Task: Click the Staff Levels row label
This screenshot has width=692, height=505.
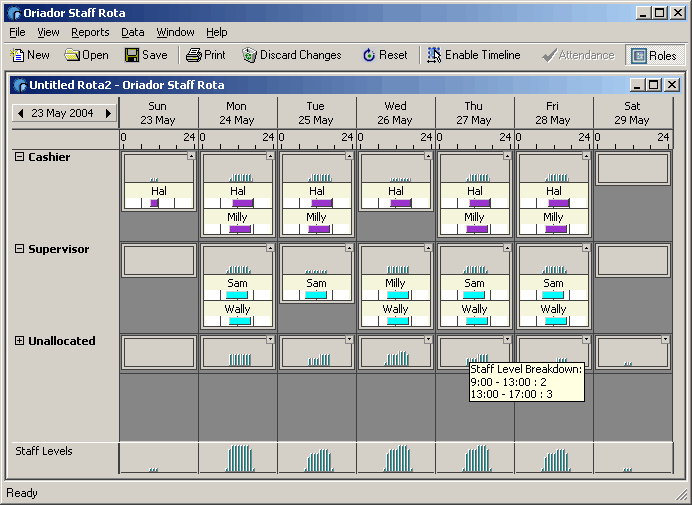Action: [44, 451]
